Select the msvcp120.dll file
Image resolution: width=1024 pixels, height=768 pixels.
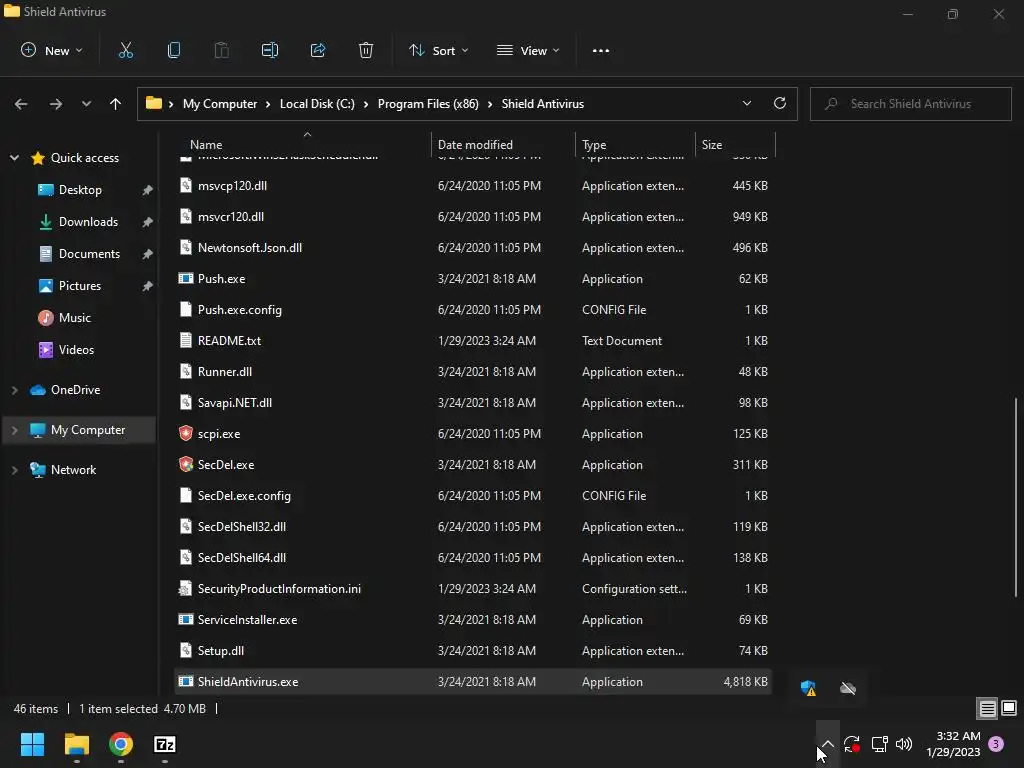tap(232, 185)
